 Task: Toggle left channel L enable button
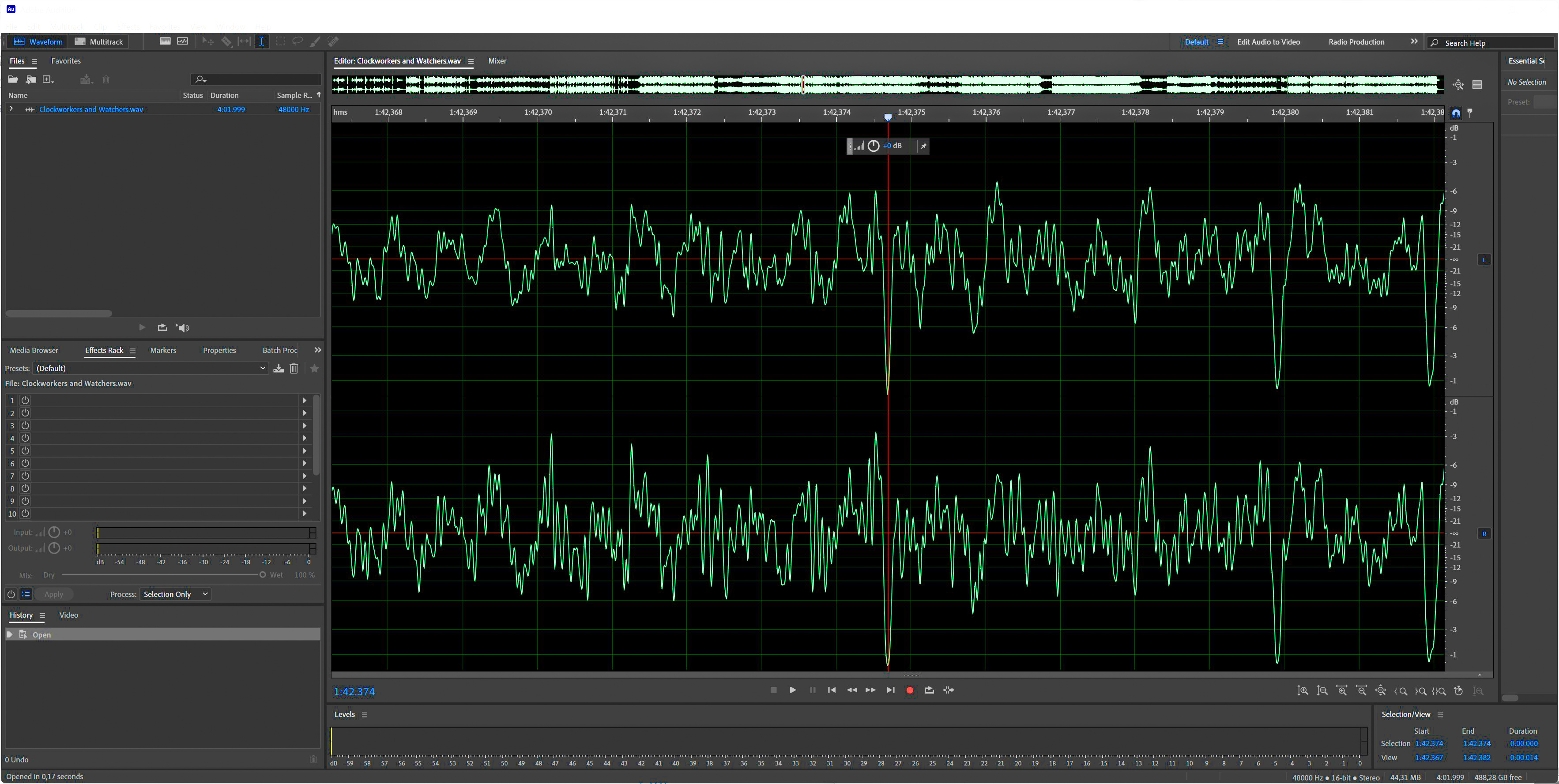pyautogui.click(x=1484, y=260)
